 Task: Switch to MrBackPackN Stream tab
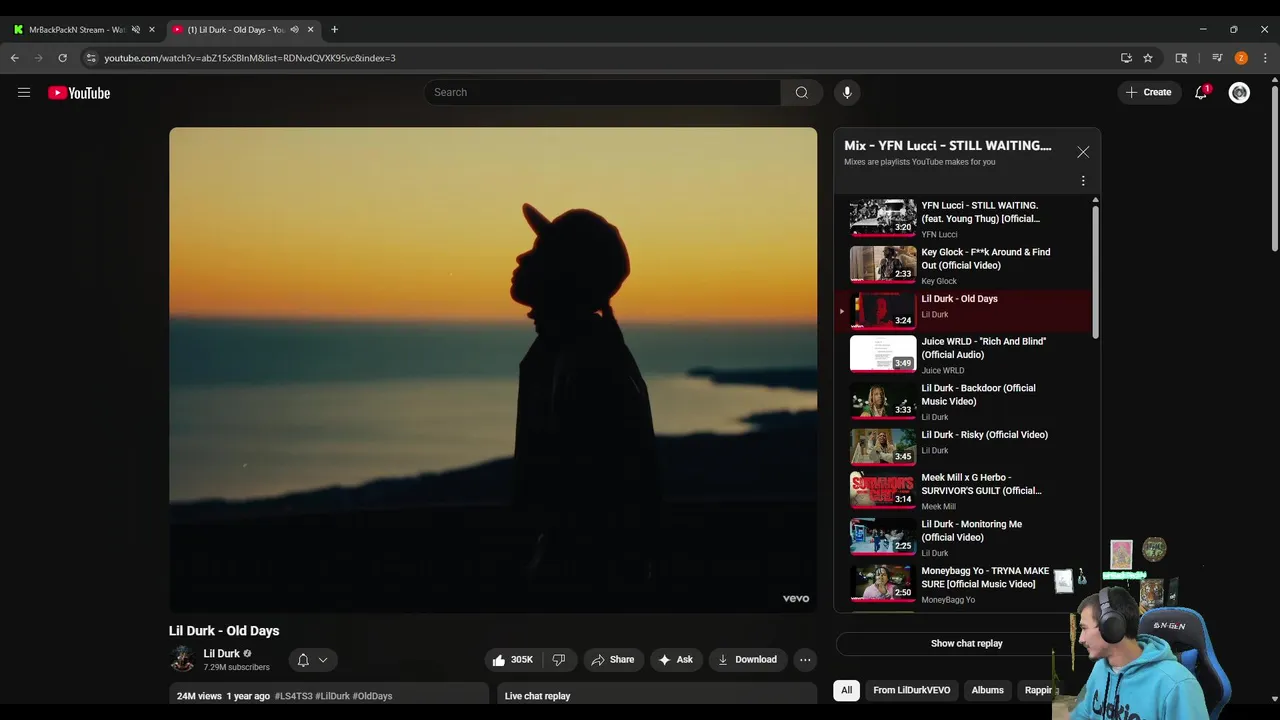76,30
